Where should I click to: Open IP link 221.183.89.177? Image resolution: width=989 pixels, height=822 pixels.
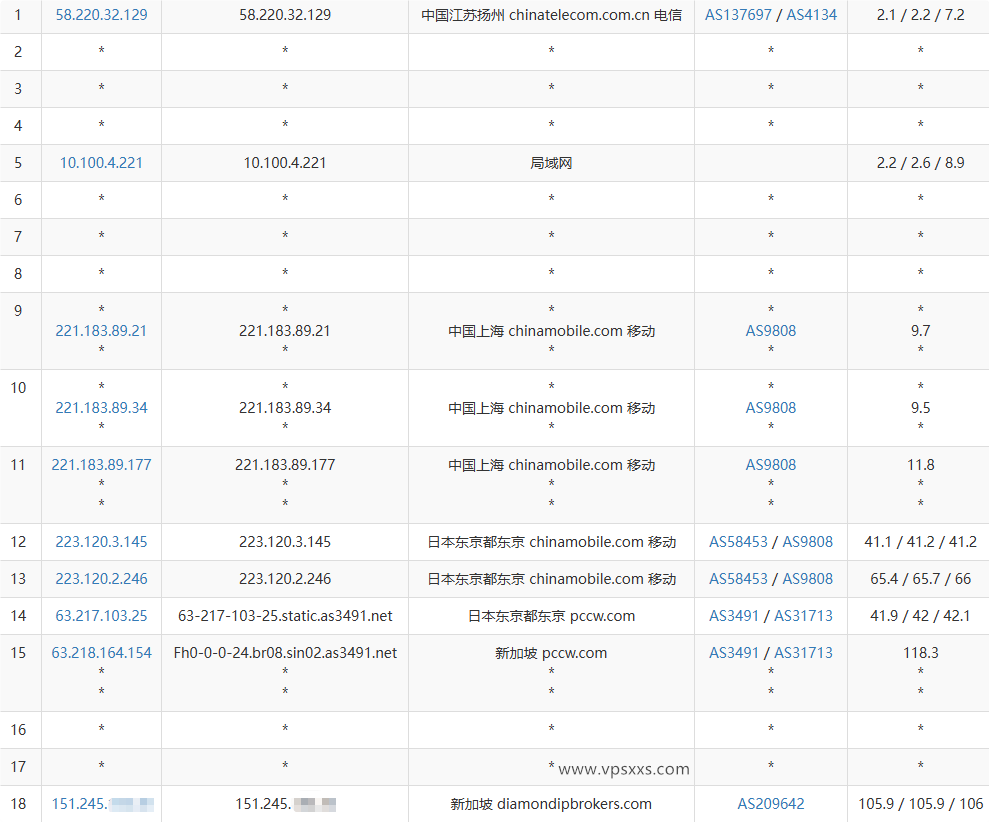pyautogui.click(x=102, y=465)
